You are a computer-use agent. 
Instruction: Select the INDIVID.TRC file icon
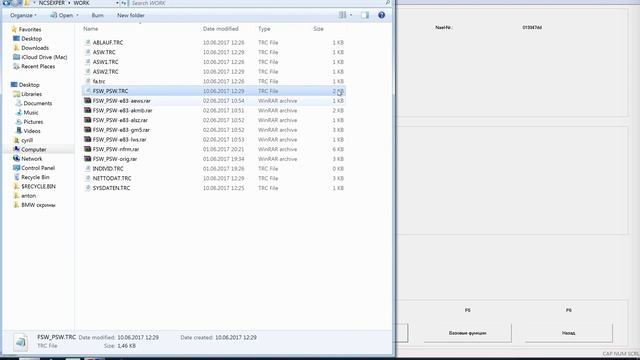[87, 169]
